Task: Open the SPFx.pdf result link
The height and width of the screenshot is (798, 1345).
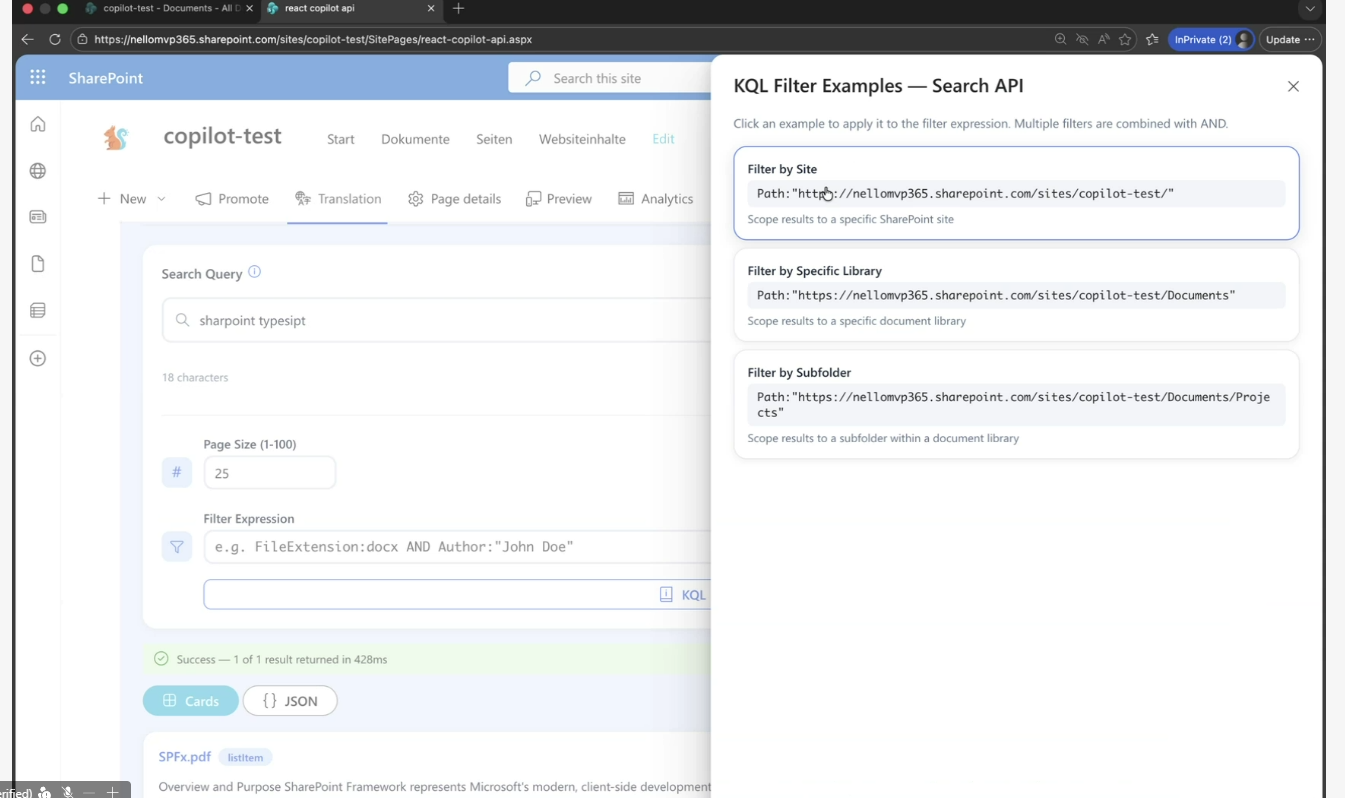Action: tap(184, 757)
